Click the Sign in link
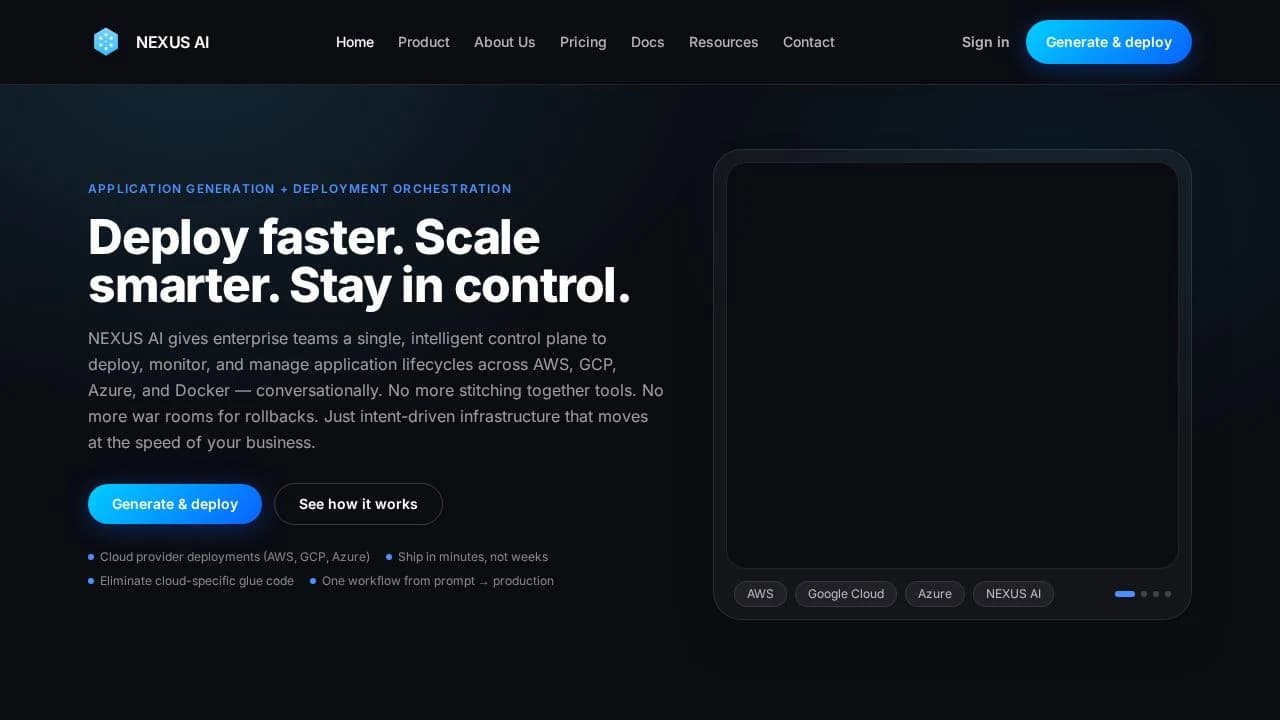 coord(985,42)
